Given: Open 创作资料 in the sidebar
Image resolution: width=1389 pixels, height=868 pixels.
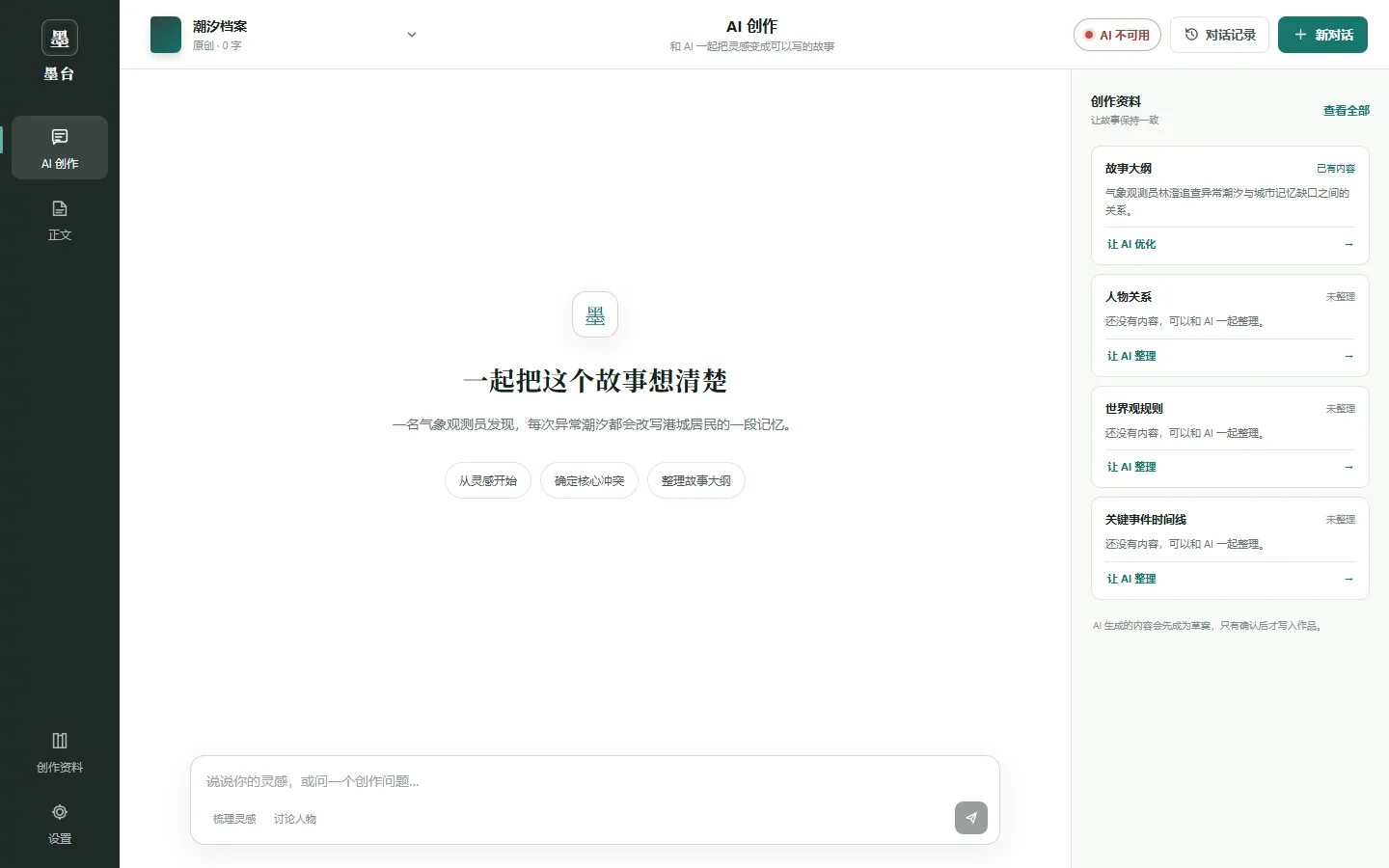Looking at the screenshot, I should point(60,751).
